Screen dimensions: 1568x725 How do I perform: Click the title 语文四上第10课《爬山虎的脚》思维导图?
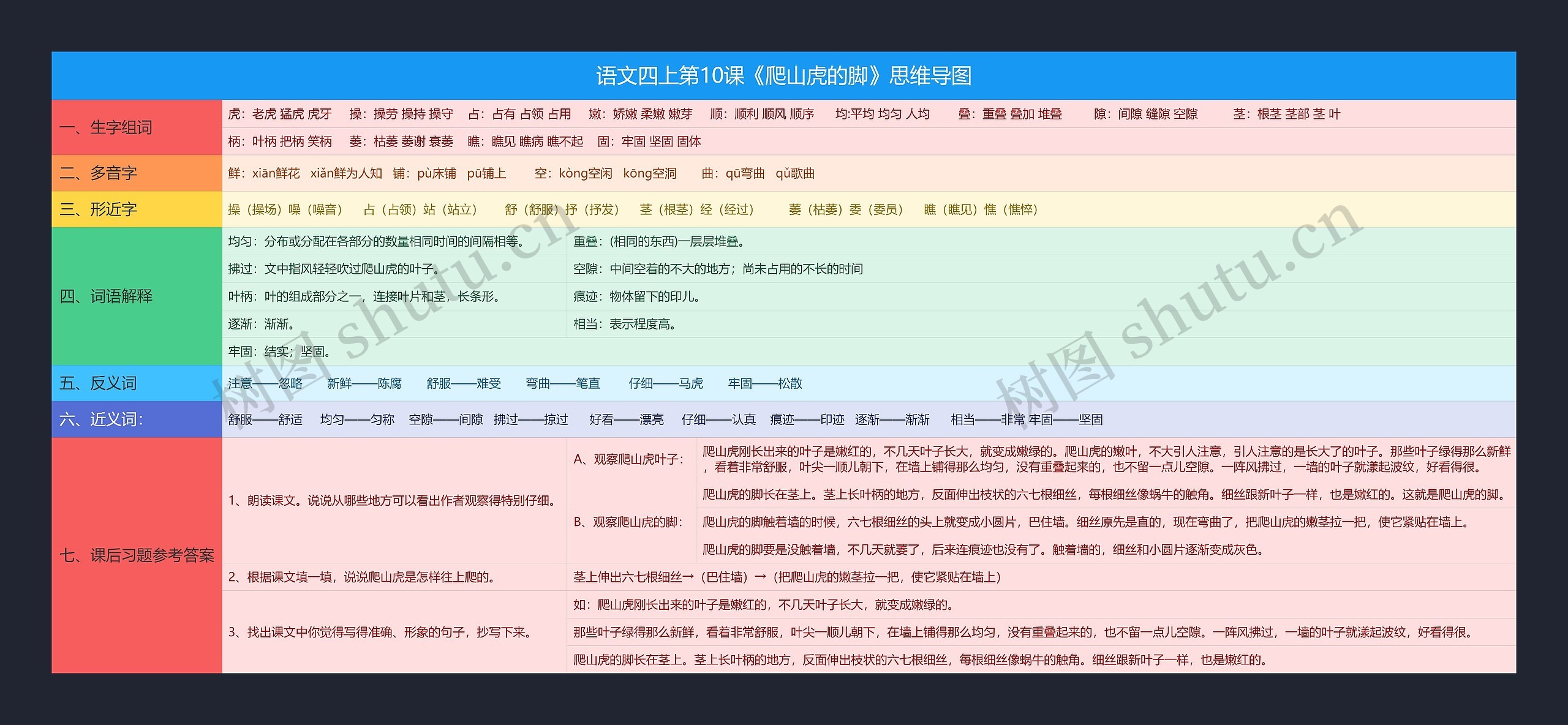coord(783,75)
